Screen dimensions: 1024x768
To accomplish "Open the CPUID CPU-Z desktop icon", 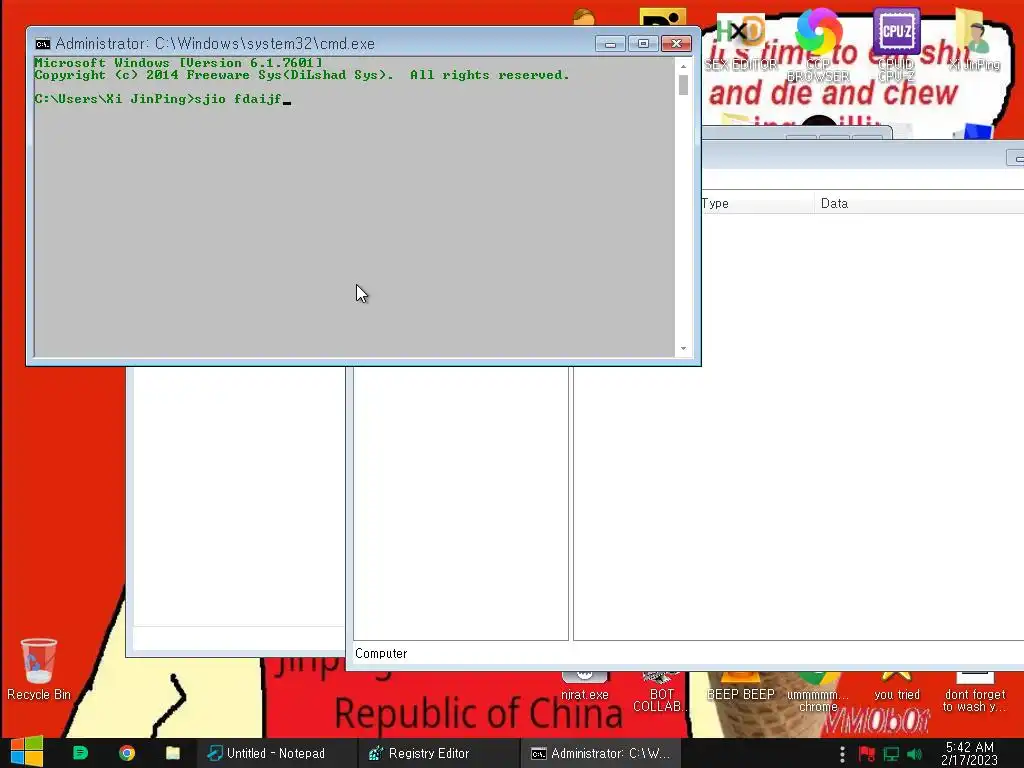I will click(x=897, y=44).
